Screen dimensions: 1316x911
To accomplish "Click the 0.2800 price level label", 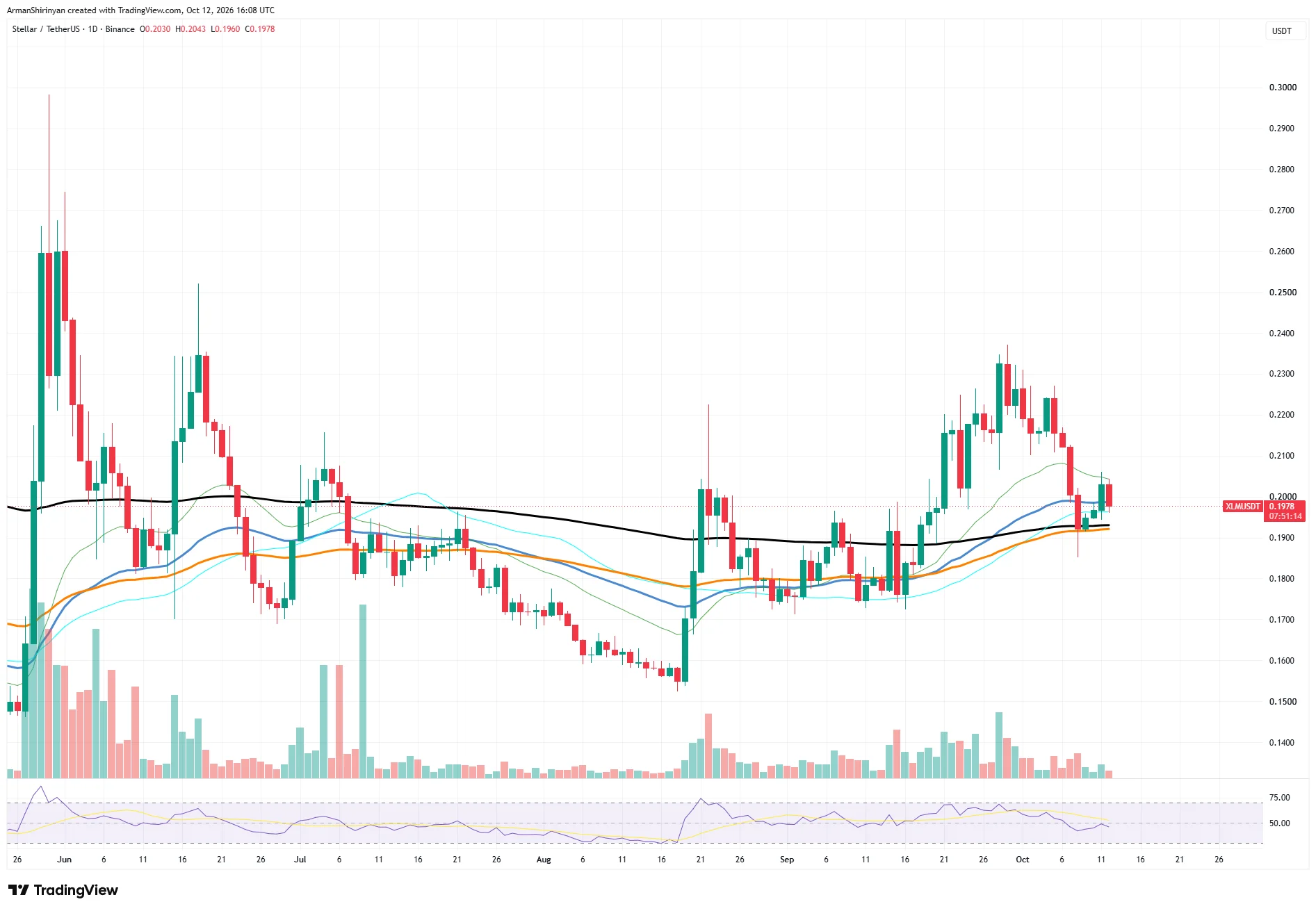I will click(x=1283, y=170).
